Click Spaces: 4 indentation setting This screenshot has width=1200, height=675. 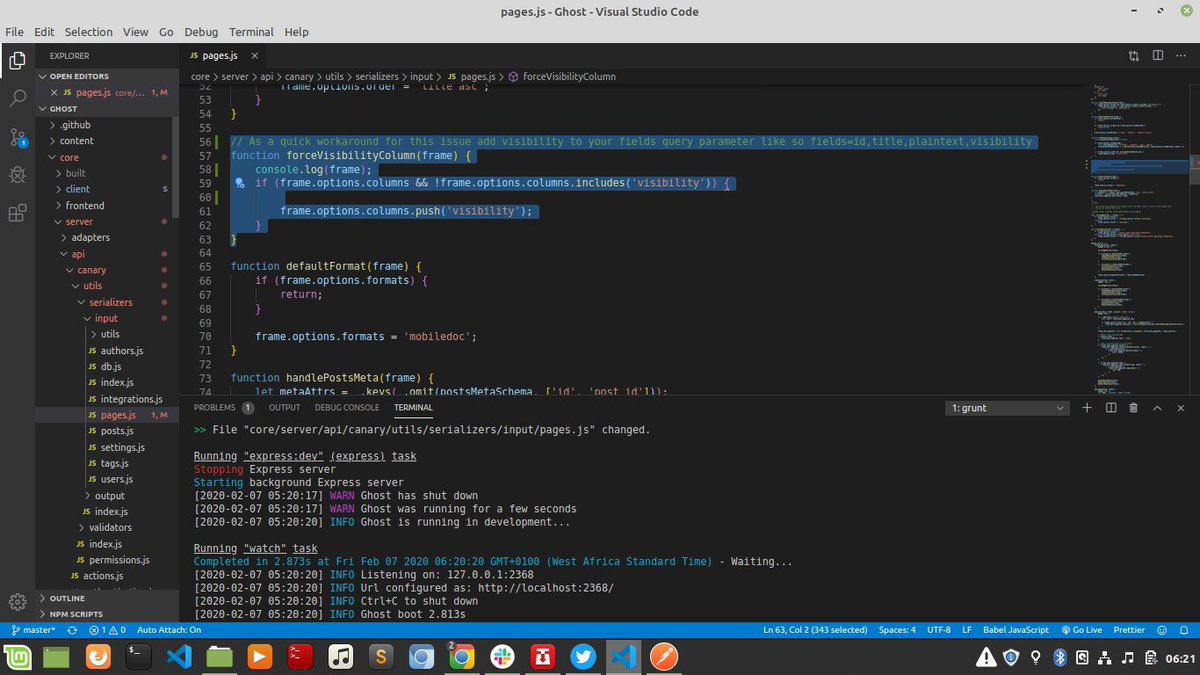pos(897,630)
